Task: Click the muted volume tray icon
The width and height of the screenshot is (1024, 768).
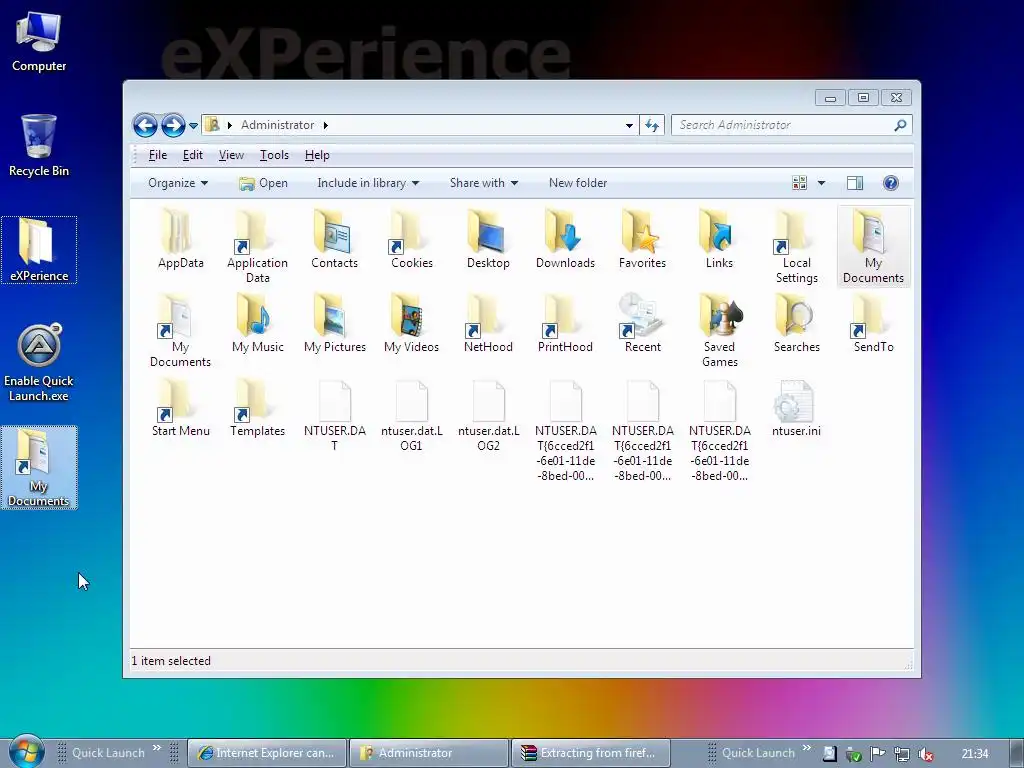Action: click(x=925, y=754)
